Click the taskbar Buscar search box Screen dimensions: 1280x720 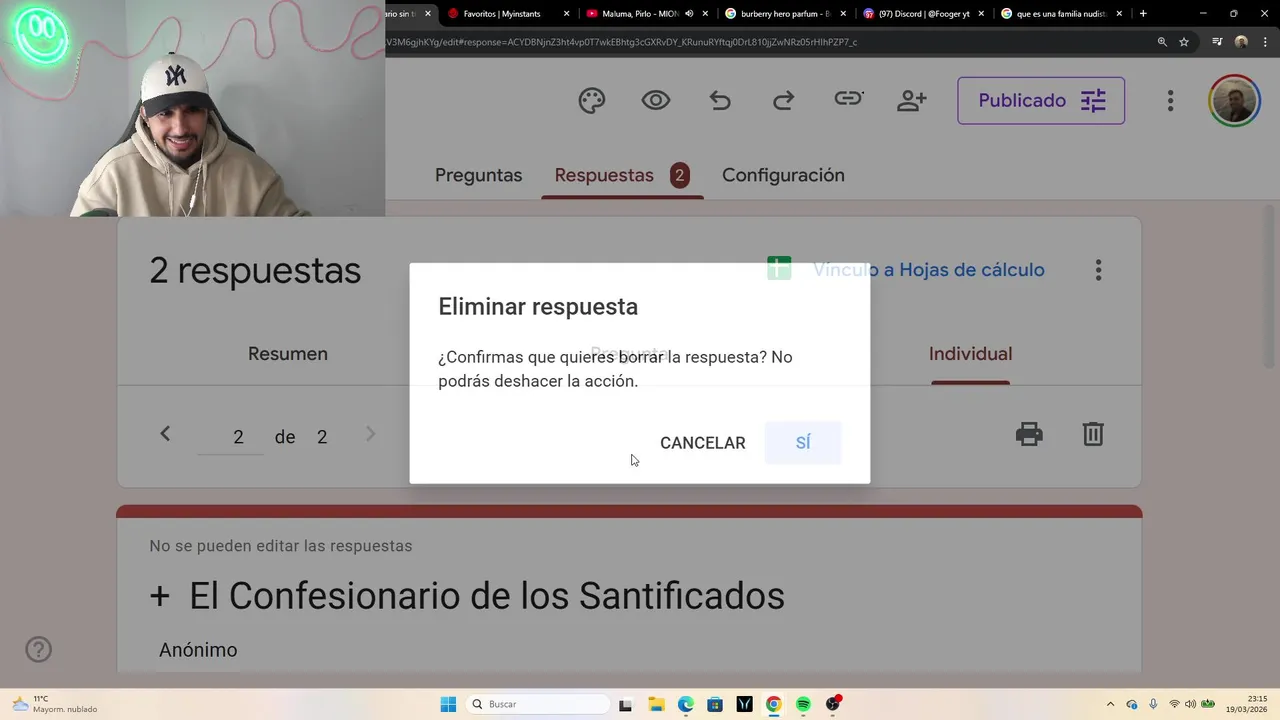coord(538,704)
